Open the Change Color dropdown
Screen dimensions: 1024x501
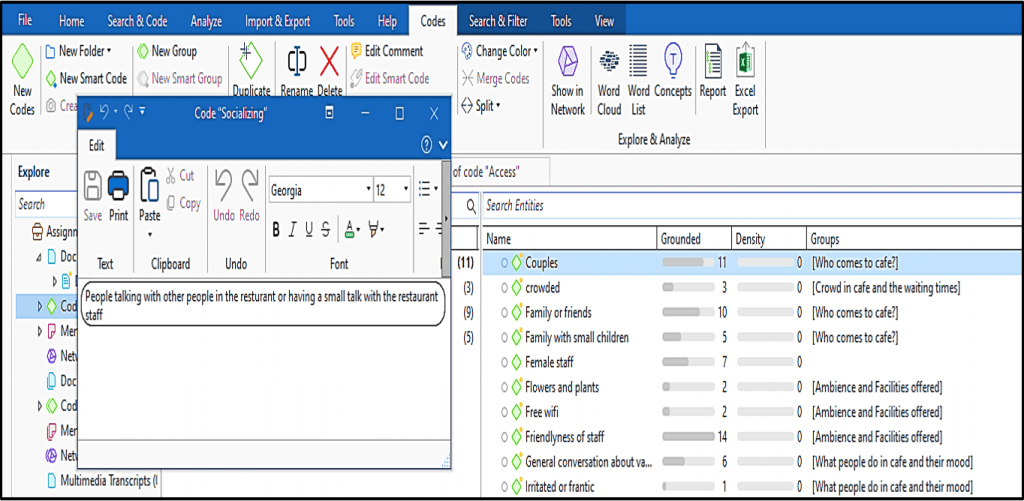tap(500, 51)
